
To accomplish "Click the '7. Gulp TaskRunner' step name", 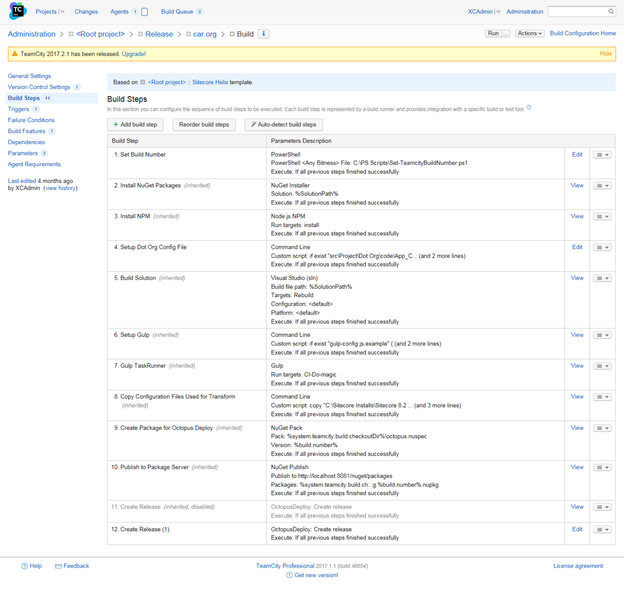I will click(140, 366).
